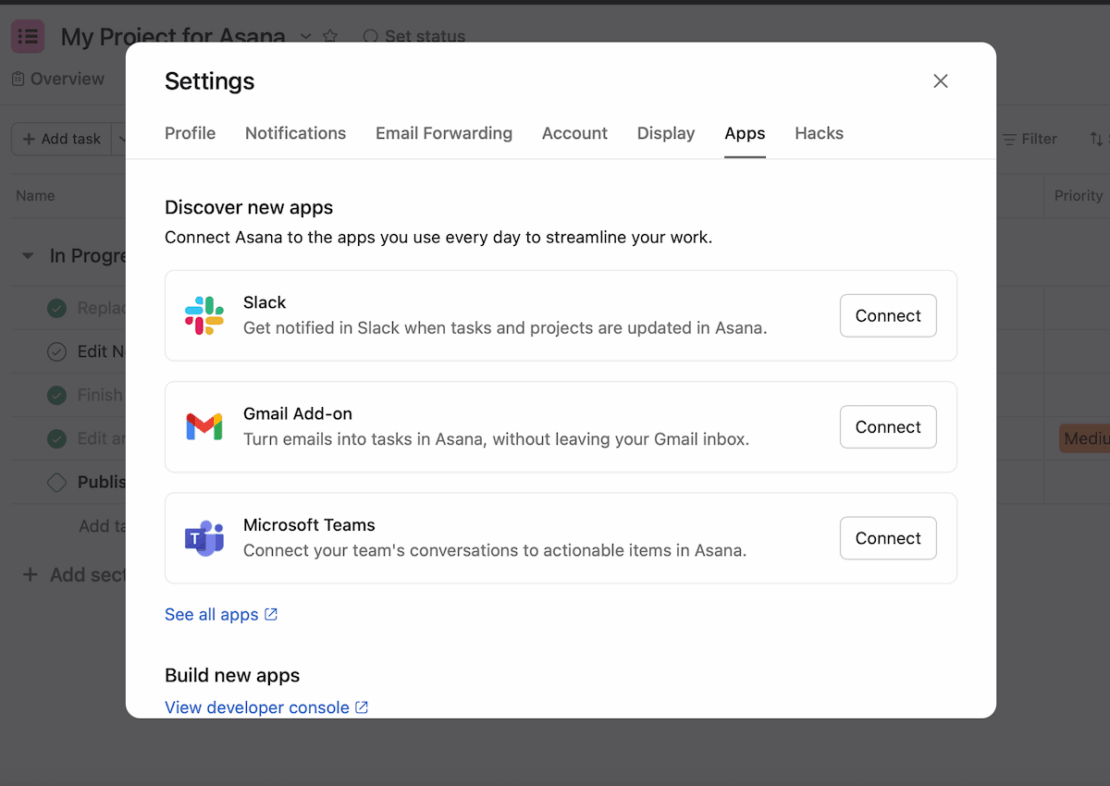Click the See all apps link
Screen dimensions: 1110x786
[x=212, y=614]
